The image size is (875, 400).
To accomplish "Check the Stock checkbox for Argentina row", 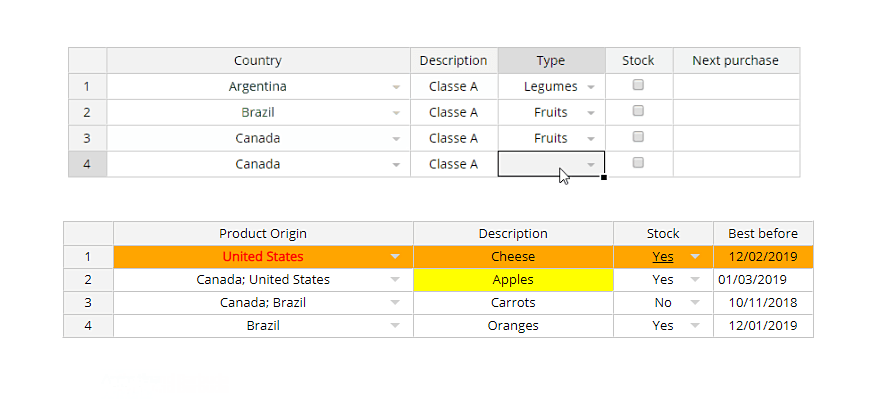I will click(x=638, y=86).
